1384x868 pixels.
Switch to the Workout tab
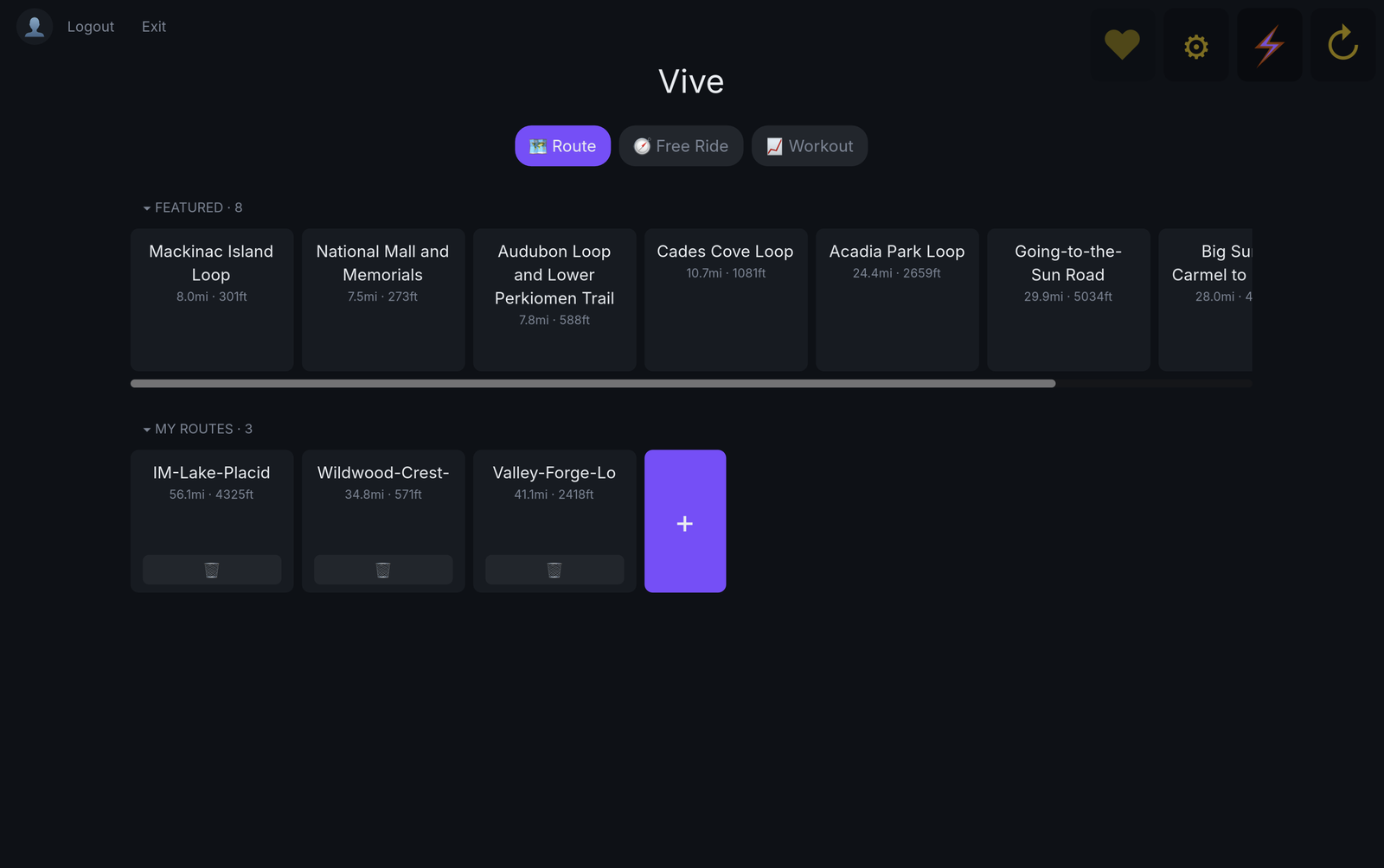pyautogui.click(x=810, y=146)
